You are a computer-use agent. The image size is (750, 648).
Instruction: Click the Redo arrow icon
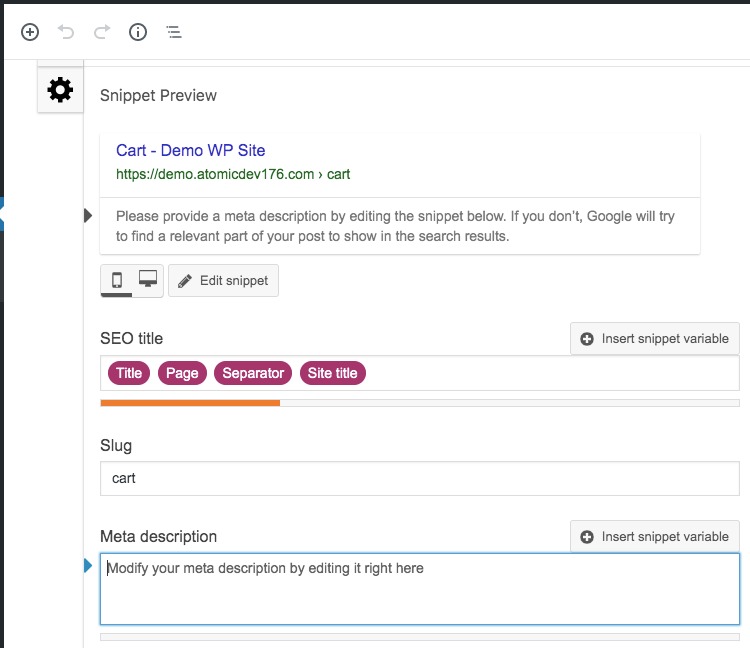pos(102,32)
